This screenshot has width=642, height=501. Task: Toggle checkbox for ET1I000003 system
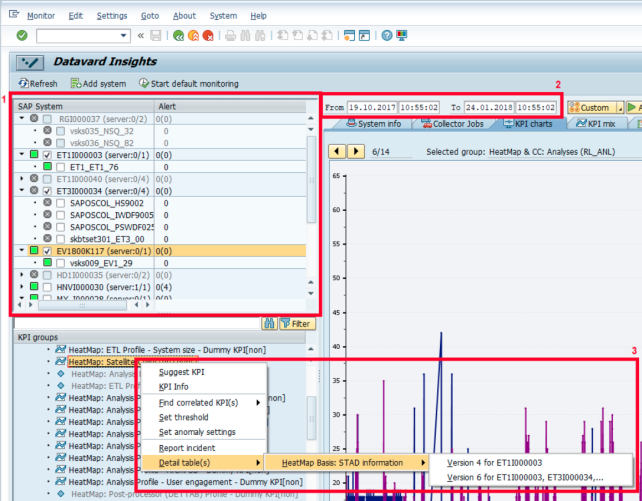47,155
